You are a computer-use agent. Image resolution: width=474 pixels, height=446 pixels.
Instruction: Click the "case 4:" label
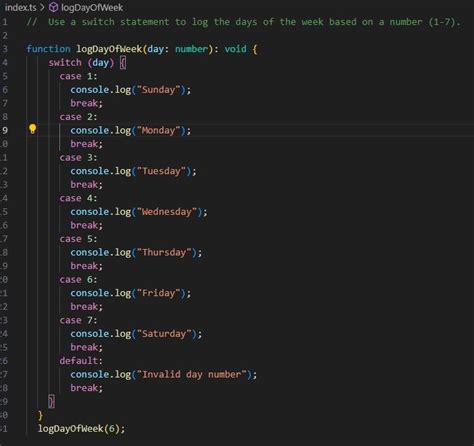click(x=78, y=198)
